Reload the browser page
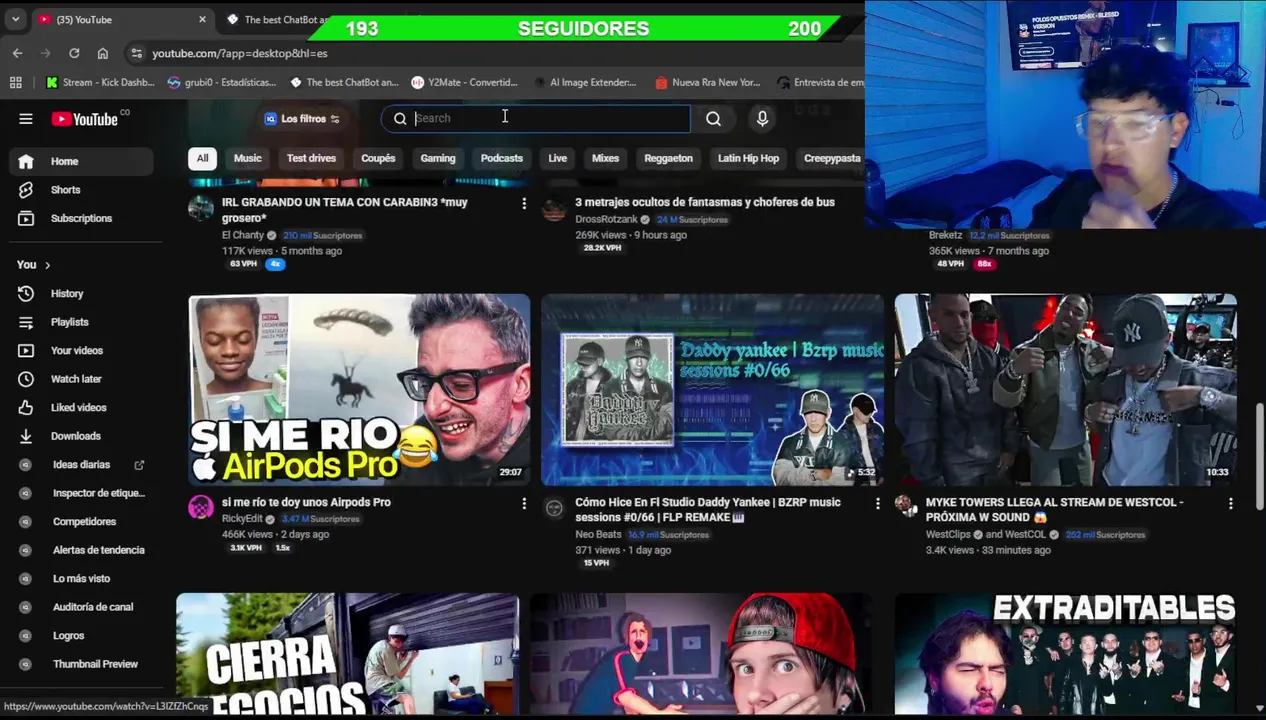 74,53
